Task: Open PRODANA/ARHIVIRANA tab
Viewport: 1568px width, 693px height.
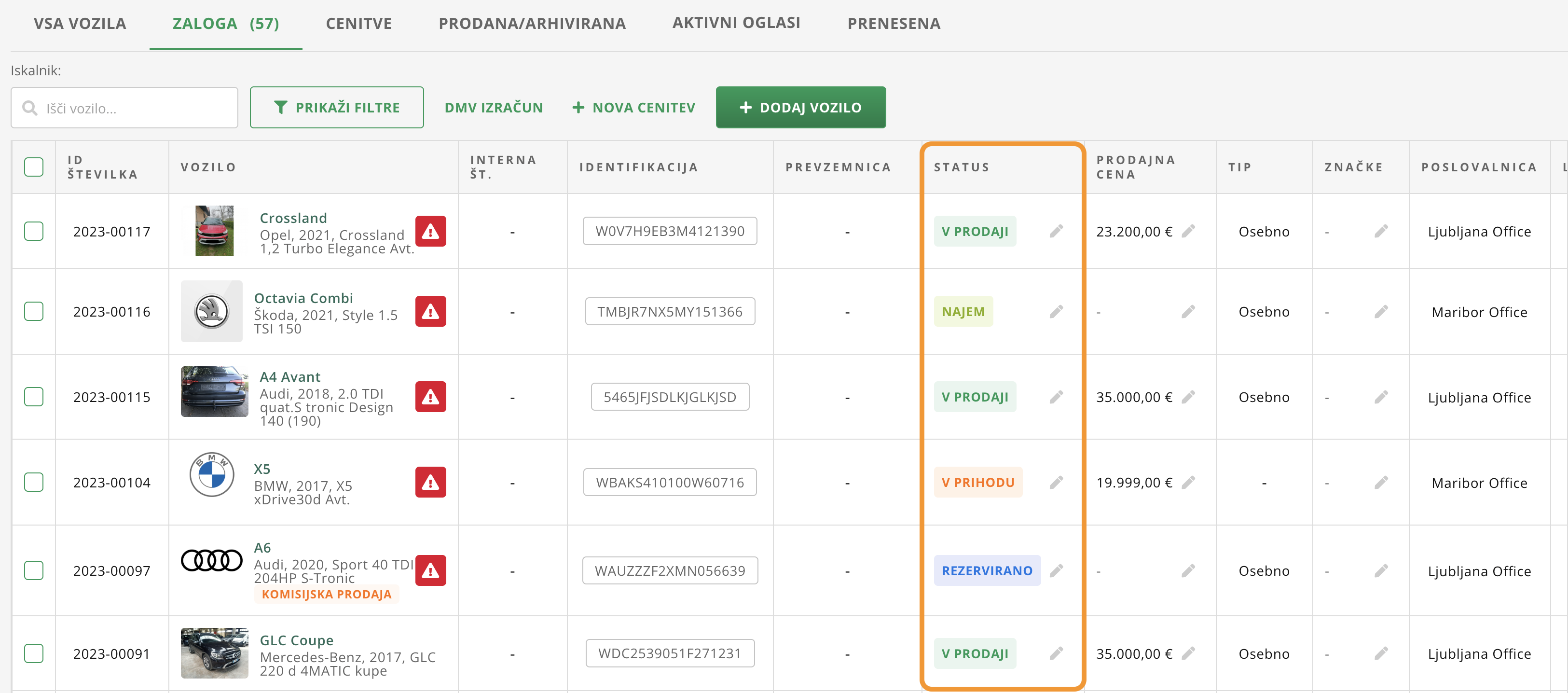Action: (531, 24)
